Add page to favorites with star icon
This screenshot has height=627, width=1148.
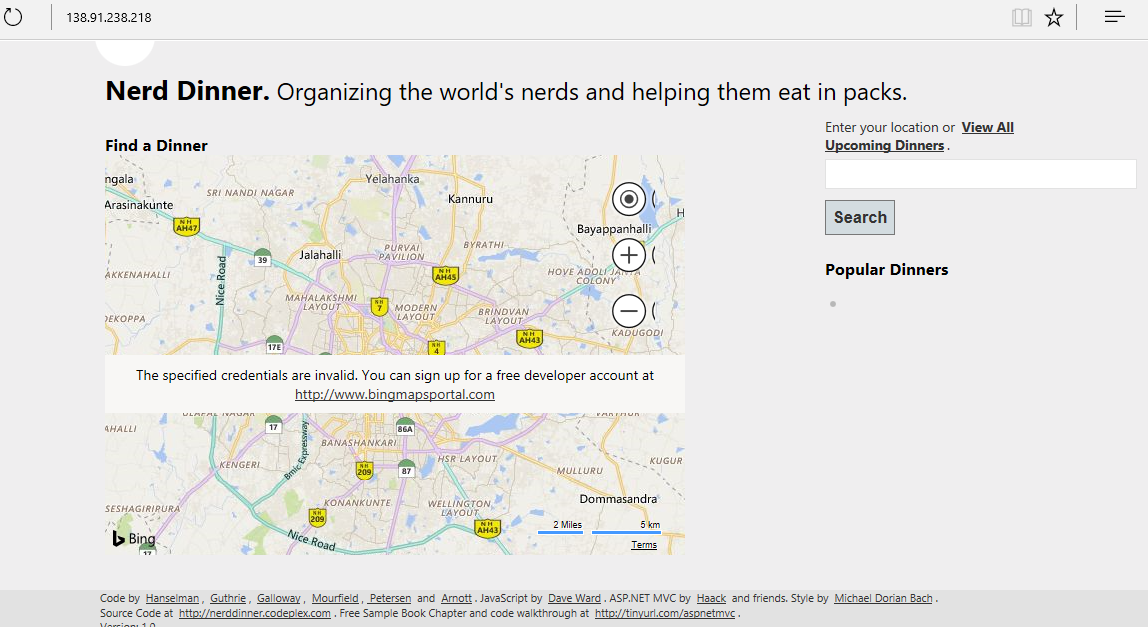click(1054, 18)
